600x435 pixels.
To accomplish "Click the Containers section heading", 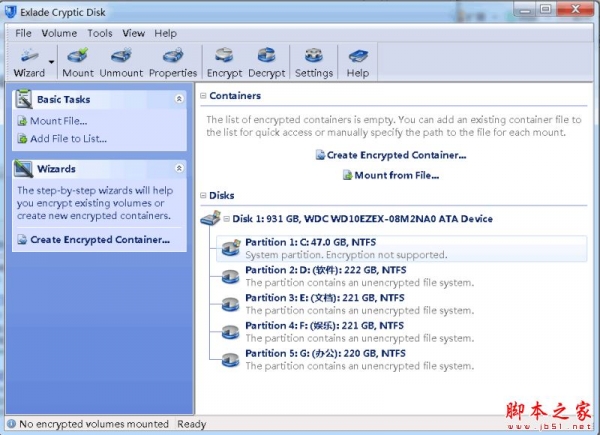I will point(235,96).
